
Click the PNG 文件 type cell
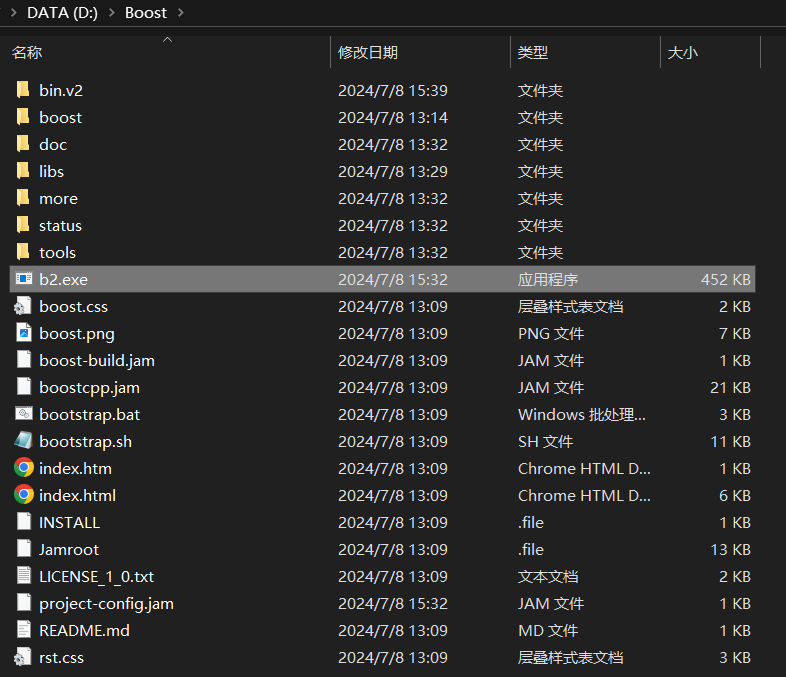550,334
